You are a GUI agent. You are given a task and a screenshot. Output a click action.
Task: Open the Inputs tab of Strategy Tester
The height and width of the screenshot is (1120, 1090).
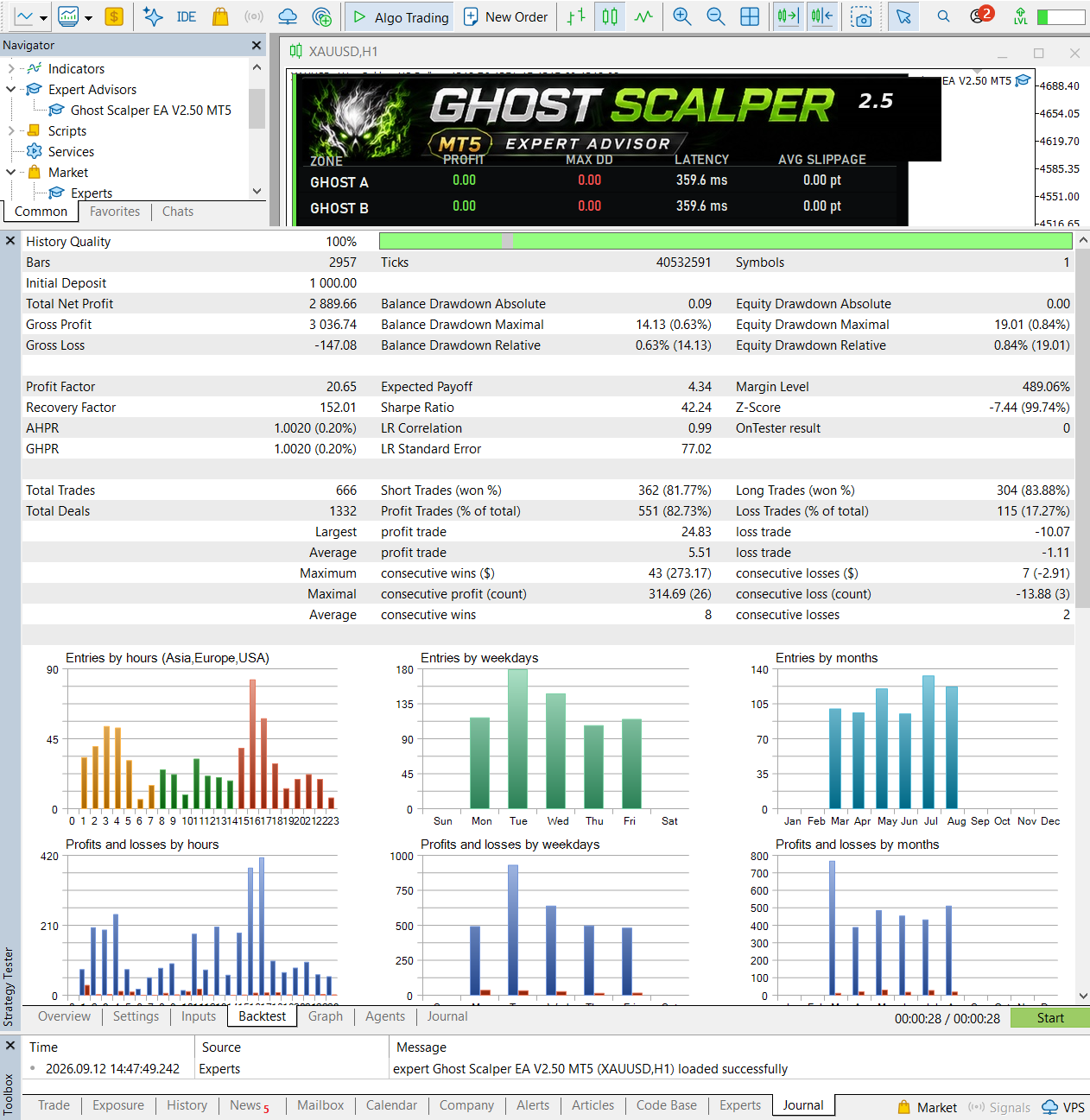(x=199, y=1016)
